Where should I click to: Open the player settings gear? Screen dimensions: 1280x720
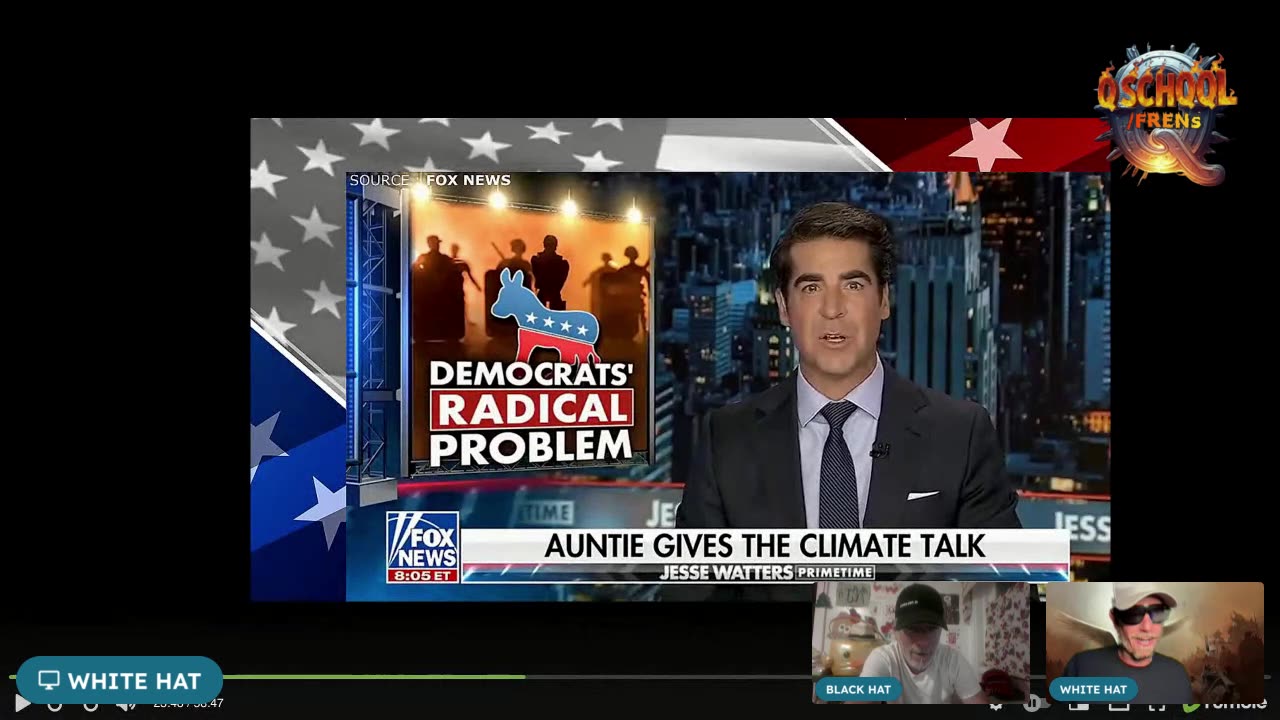pyautogui.click(x=996, y=705)
